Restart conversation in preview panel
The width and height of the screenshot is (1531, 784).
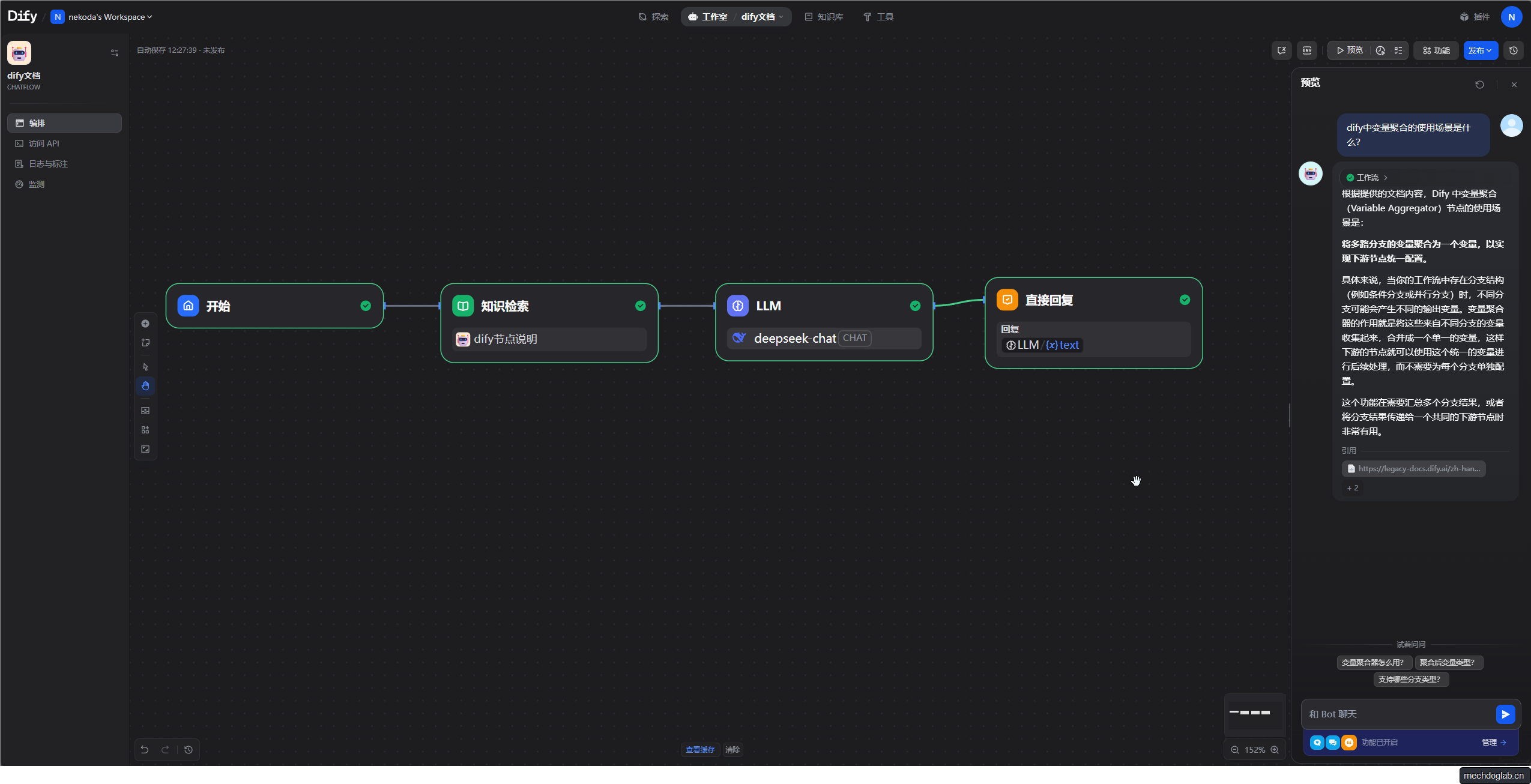pos(1479,85)
